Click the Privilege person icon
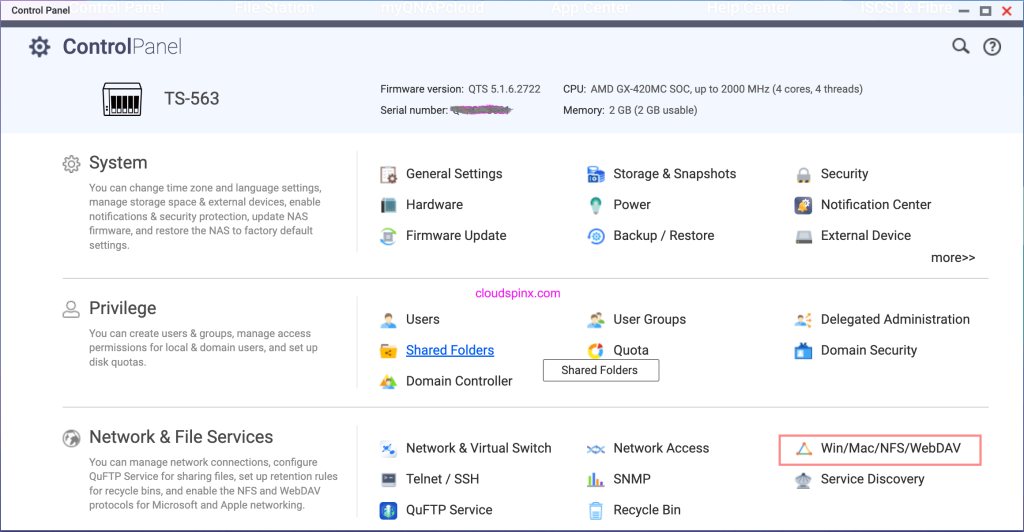The image size is (1024, 532). point(71,309)
